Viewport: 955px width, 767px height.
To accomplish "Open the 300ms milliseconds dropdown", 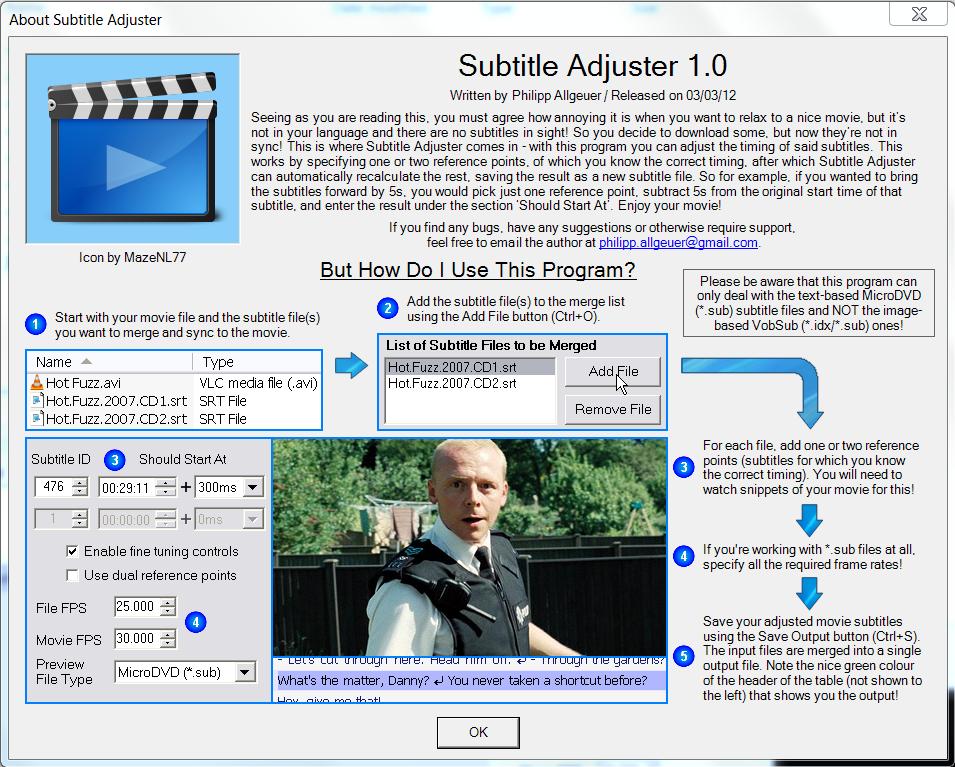I will tap(252, 487).
